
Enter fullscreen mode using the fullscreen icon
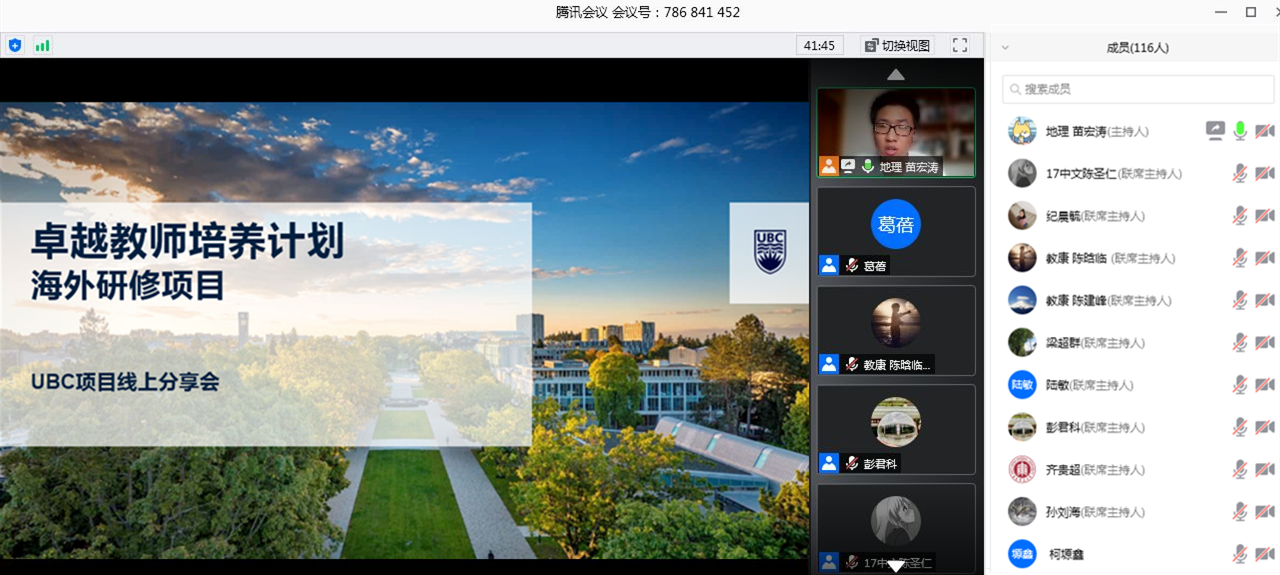coord(960,45)
